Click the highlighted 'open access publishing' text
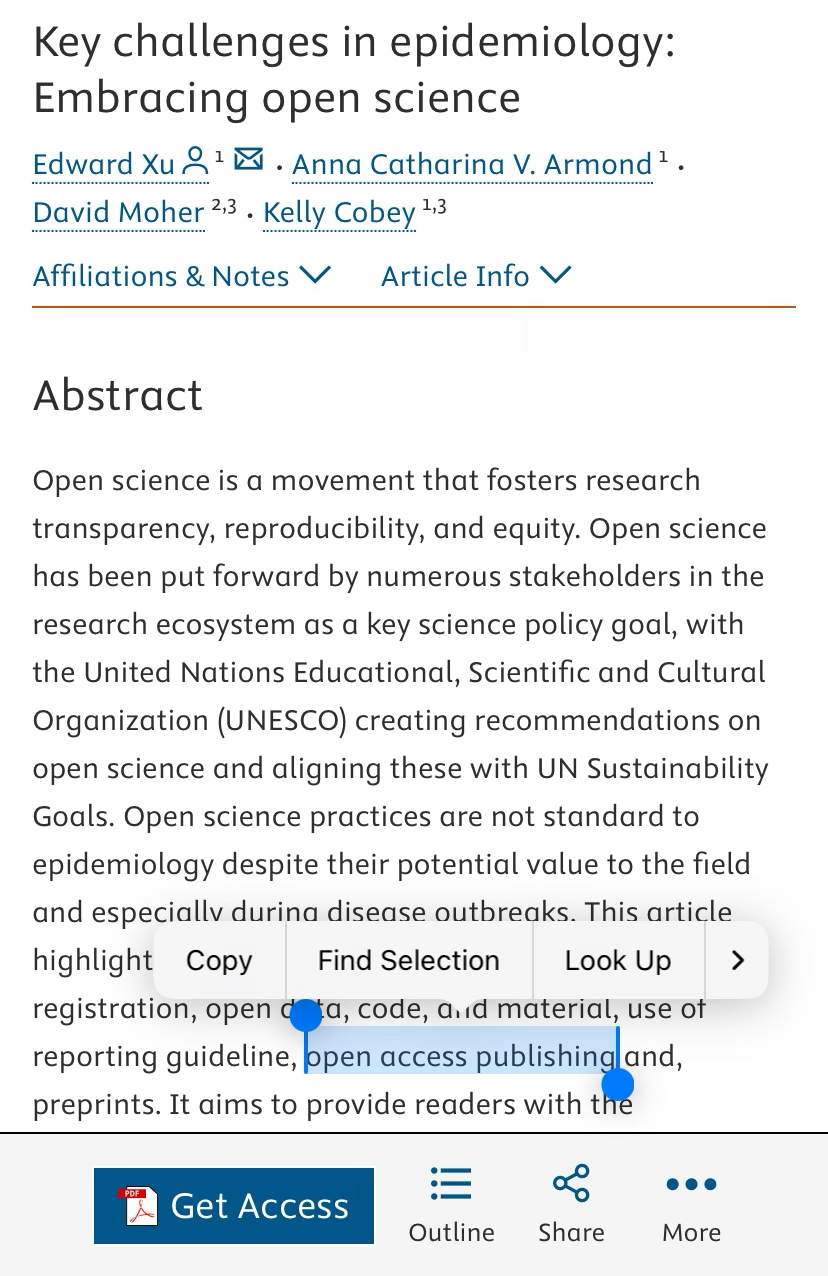 pyautogui.click(x=460, y=1056)
